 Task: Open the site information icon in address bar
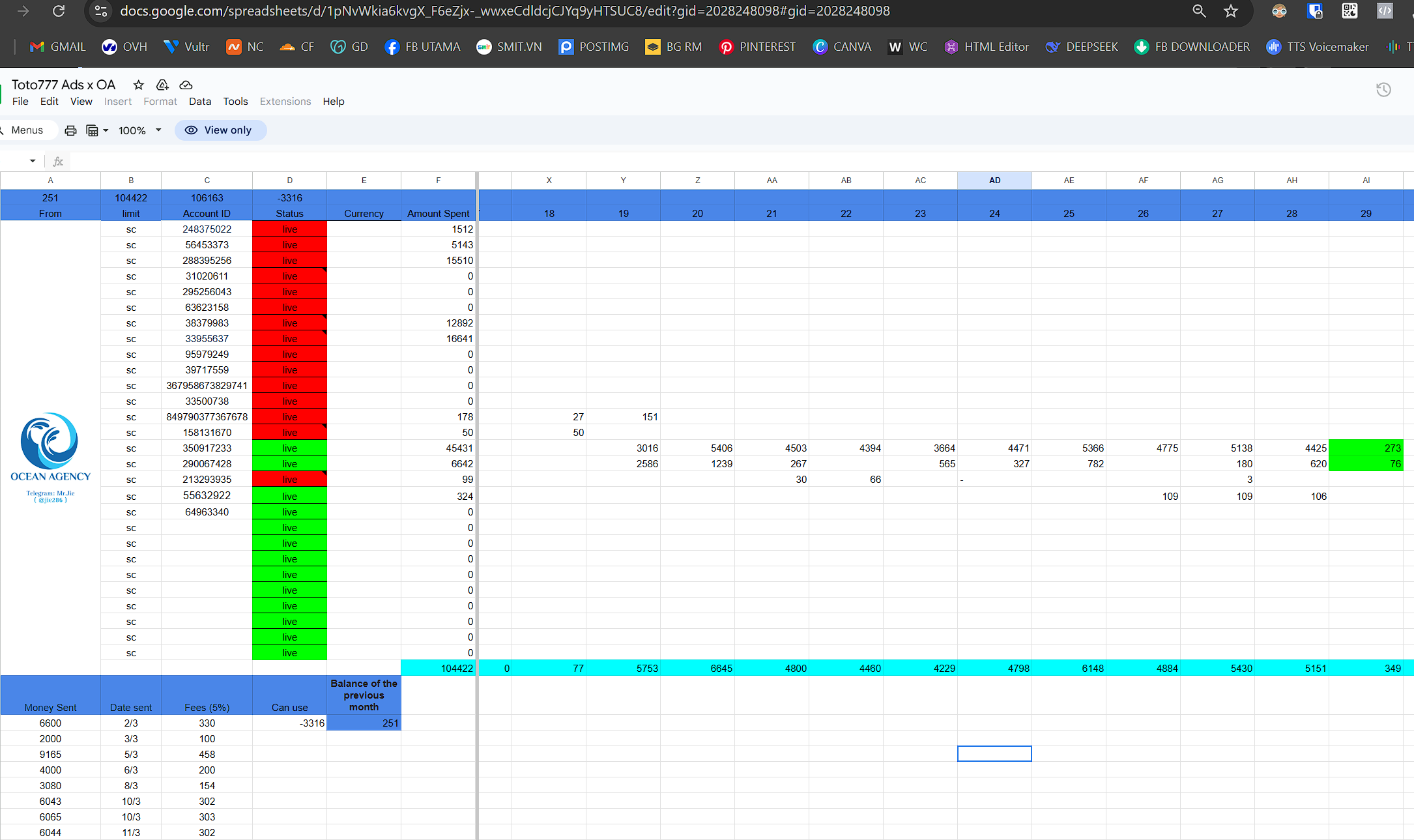tap(101, 11)
